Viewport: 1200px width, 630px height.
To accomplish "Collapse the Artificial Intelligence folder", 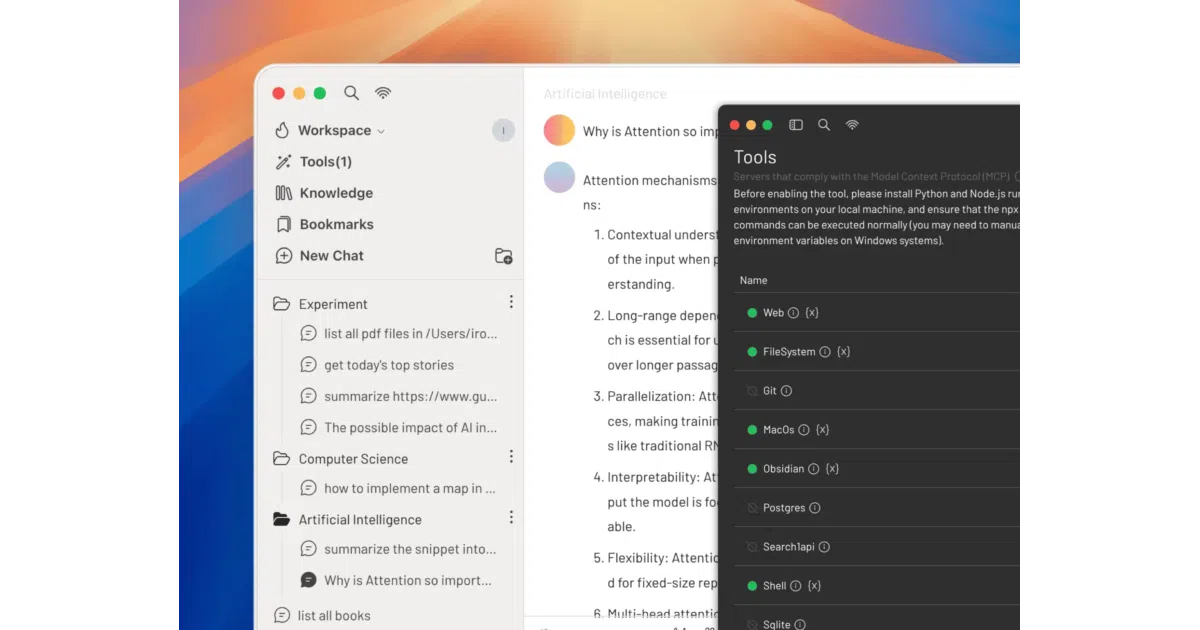I will point(281,520).
